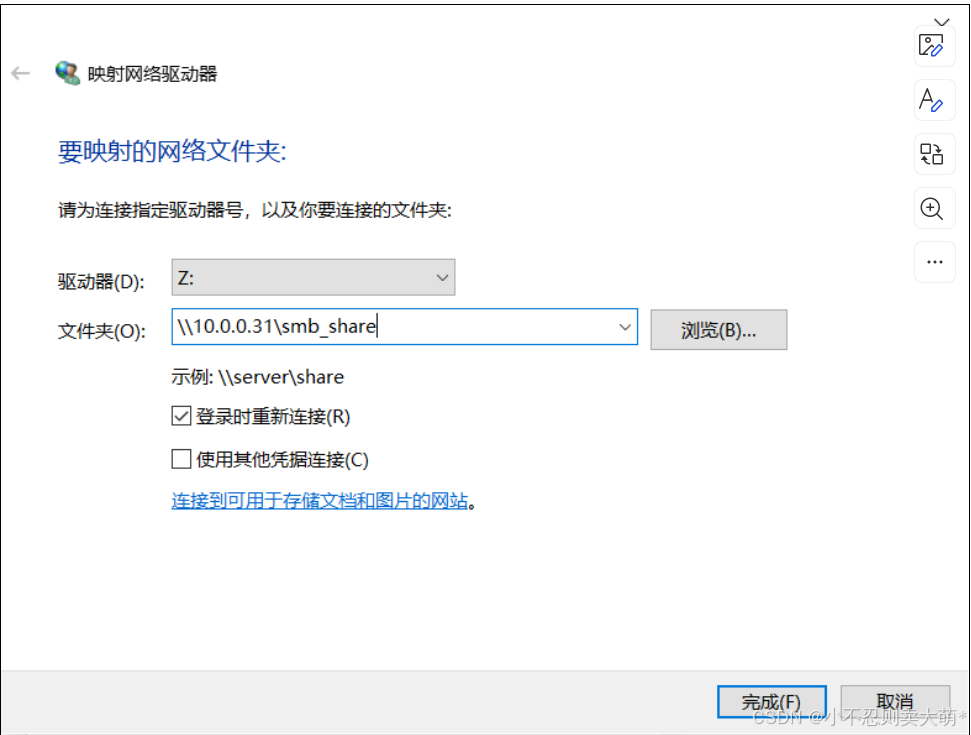Image resolution: width=971 pixels, height=735 pixels.
Task: Expand the drive letter Z: dropdown
Action: [313, 277]
